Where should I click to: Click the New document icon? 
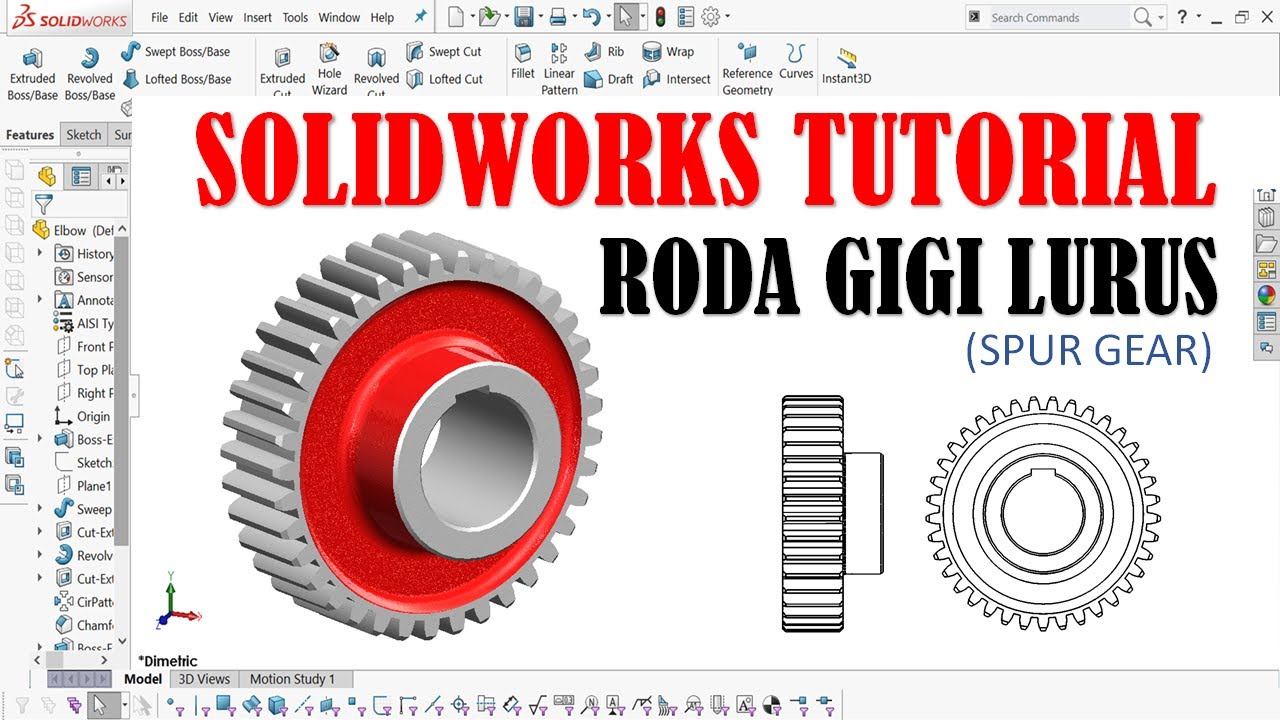(x=456, y=17)
